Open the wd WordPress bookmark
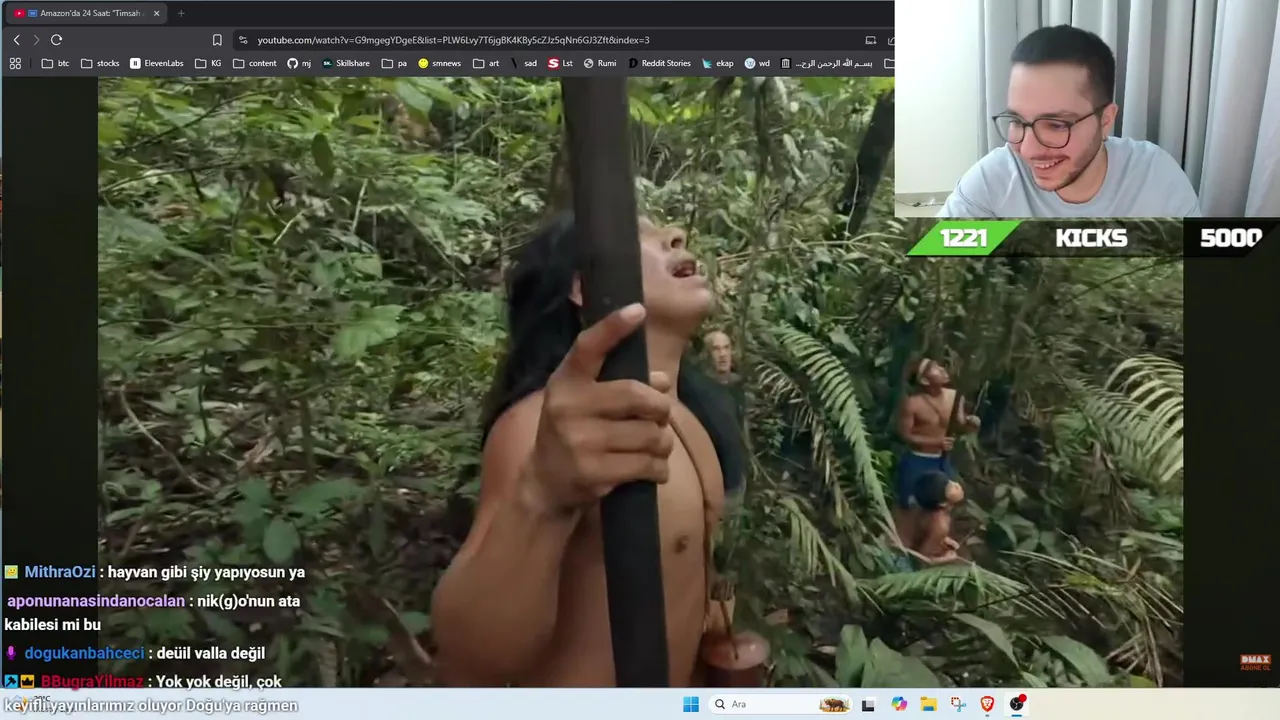This screenshot has height=720, width=1280. point(757,63)
